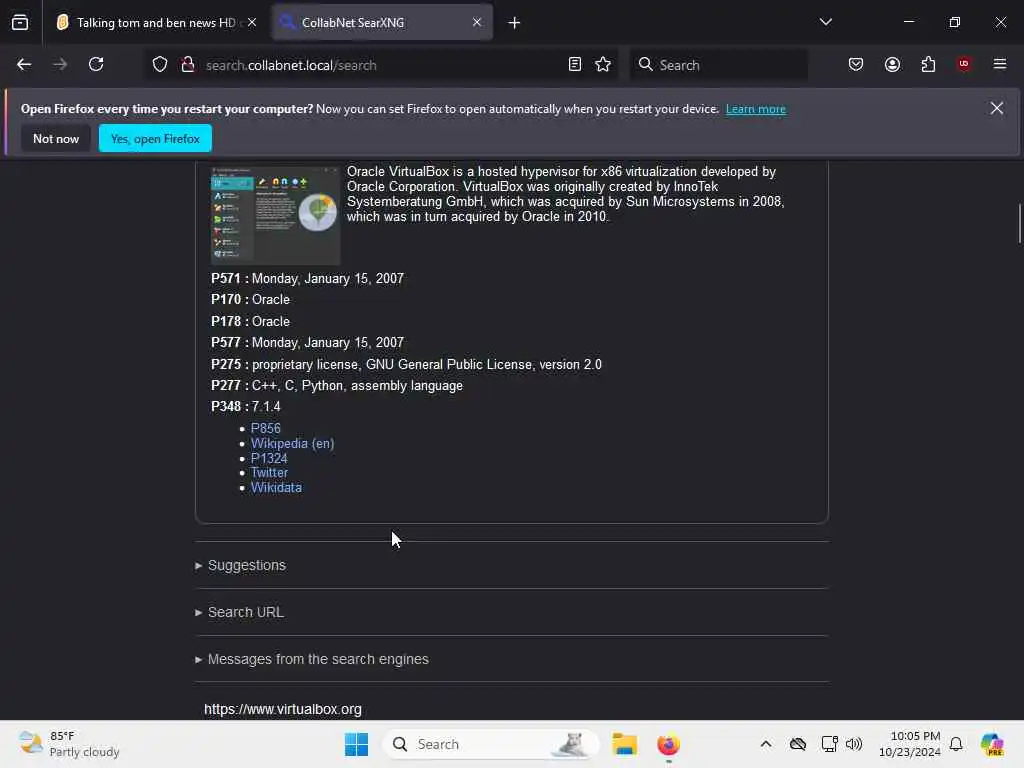Click the Firefox toolbar Search box

click(718, 65)
